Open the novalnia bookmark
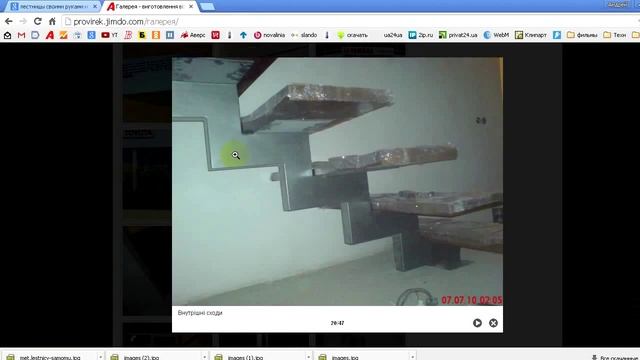The image size is (640, 360). (269, 35)
